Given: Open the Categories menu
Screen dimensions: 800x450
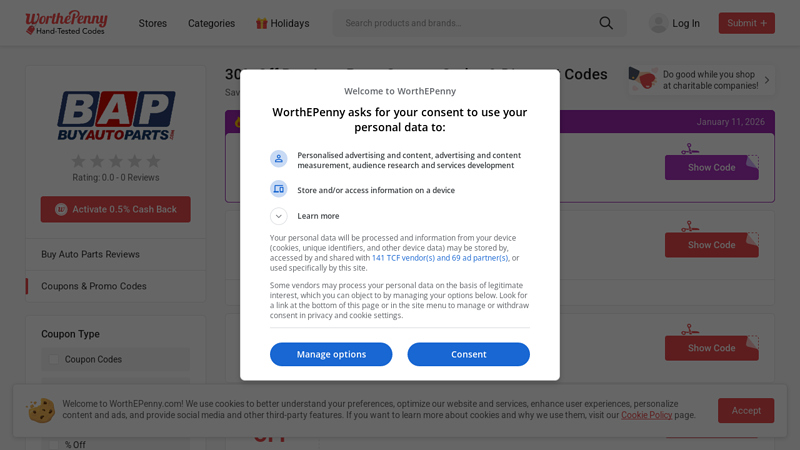Looking at the screenshot, I should pyautogui.click(x=211, y=23).
